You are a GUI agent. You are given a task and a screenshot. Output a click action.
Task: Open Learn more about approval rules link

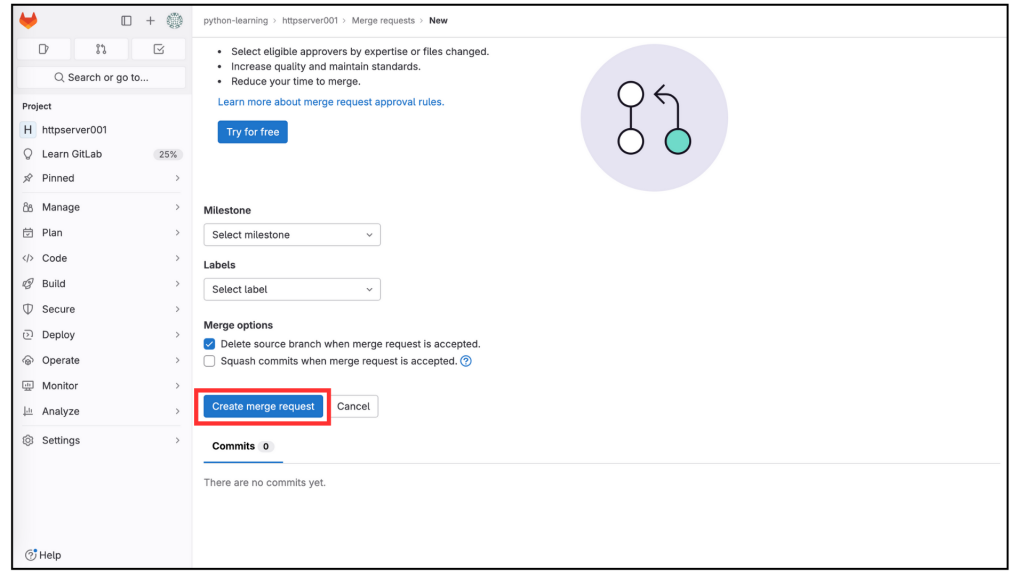tap(331, 102)
